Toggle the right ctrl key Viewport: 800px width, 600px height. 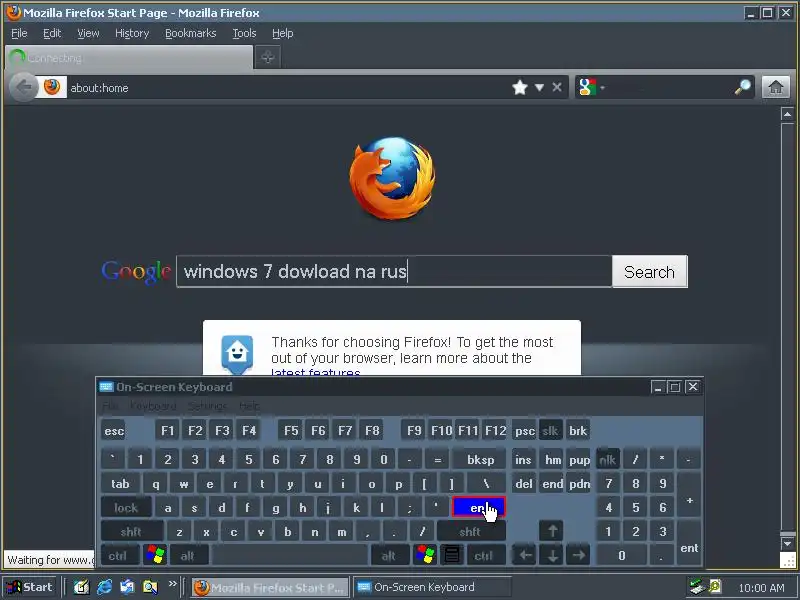[484, 555]
